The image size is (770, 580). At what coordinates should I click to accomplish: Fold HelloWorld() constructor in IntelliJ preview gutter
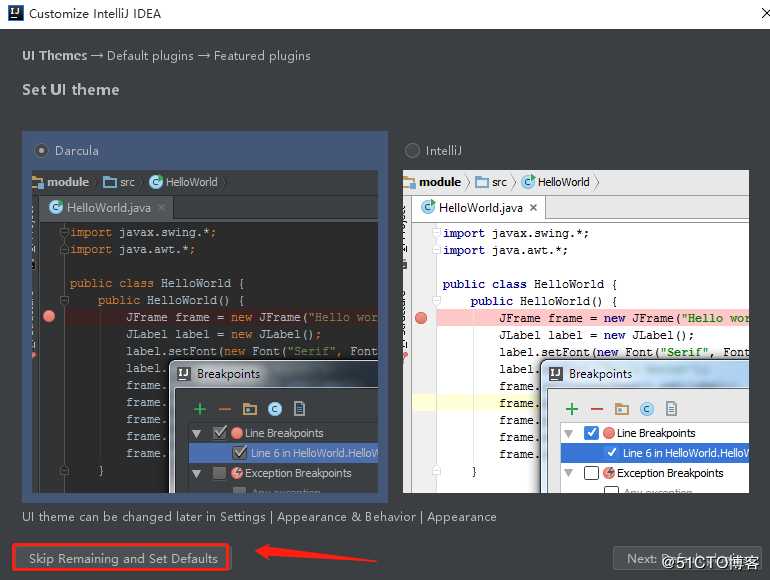[x=436, y=301]
